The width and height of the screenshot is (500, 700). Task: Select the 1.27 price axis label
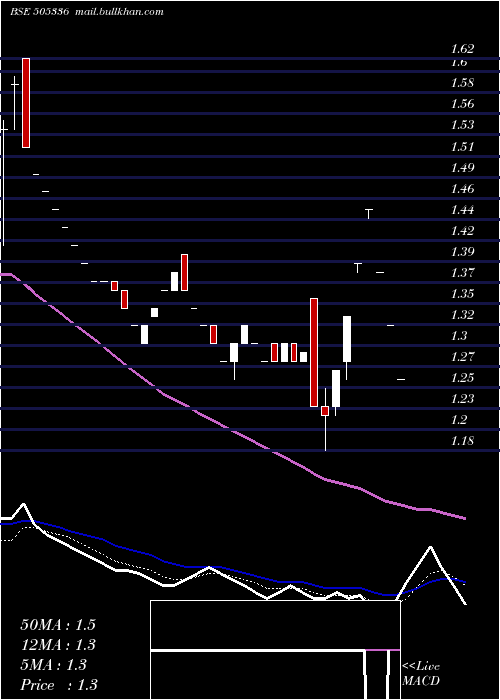coord(462,356)
